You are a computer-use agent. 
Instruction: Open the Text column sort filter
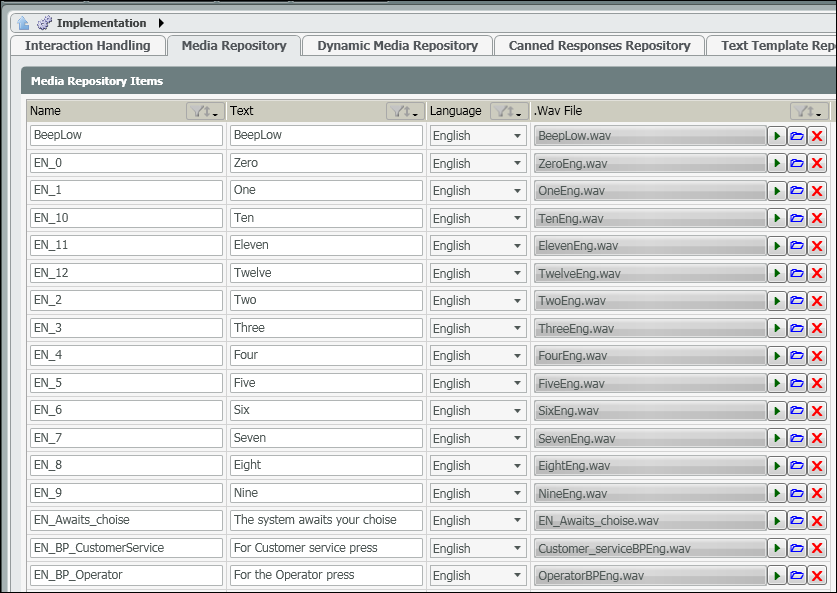click(x=405, y=111)
